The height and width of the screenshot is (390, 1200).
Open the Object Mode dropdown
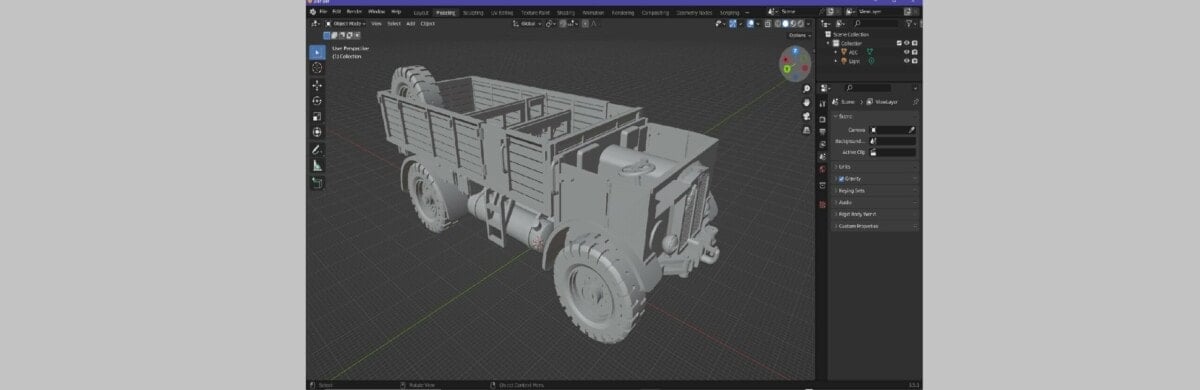pos(345,23)
